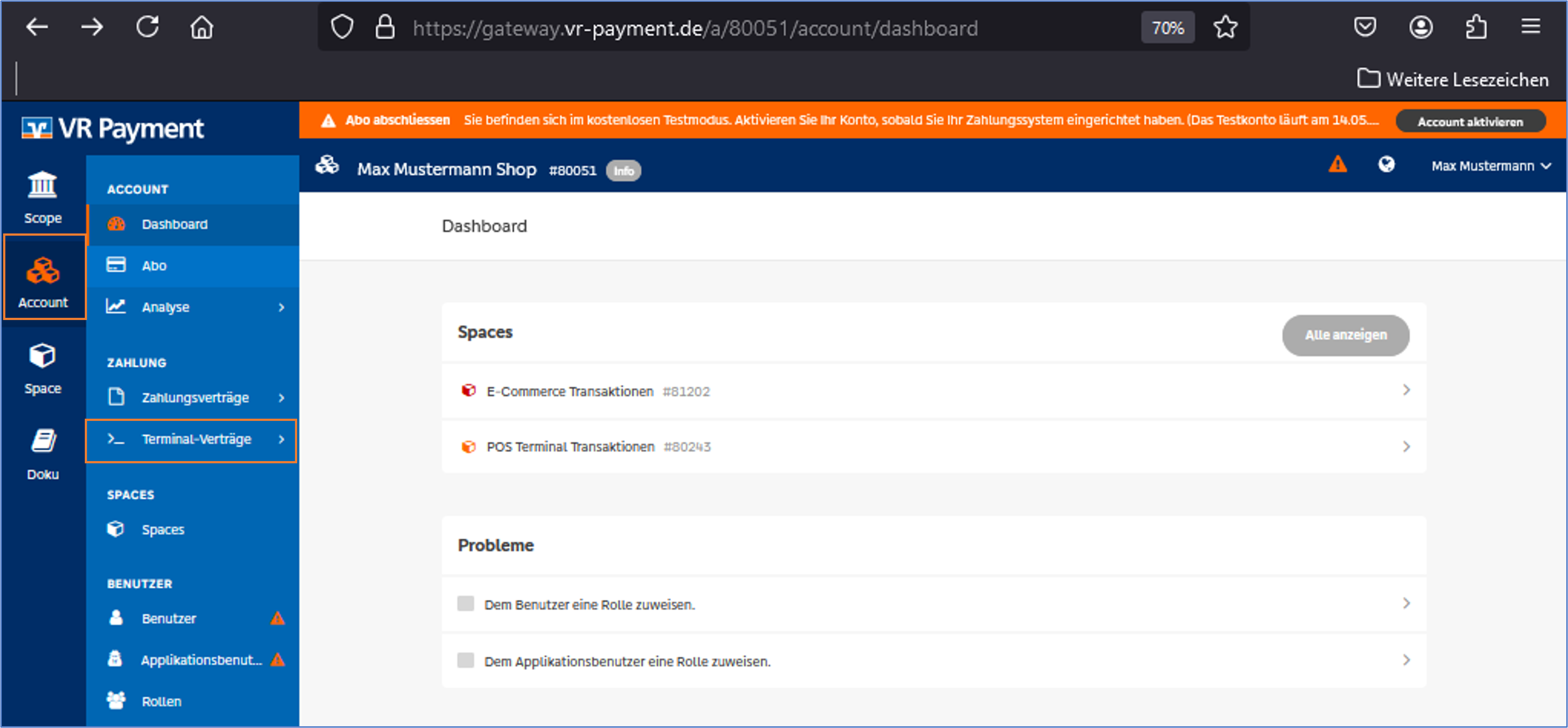Expand the Terminal-Verträge submenu chevron

click(x=281, y=439)
